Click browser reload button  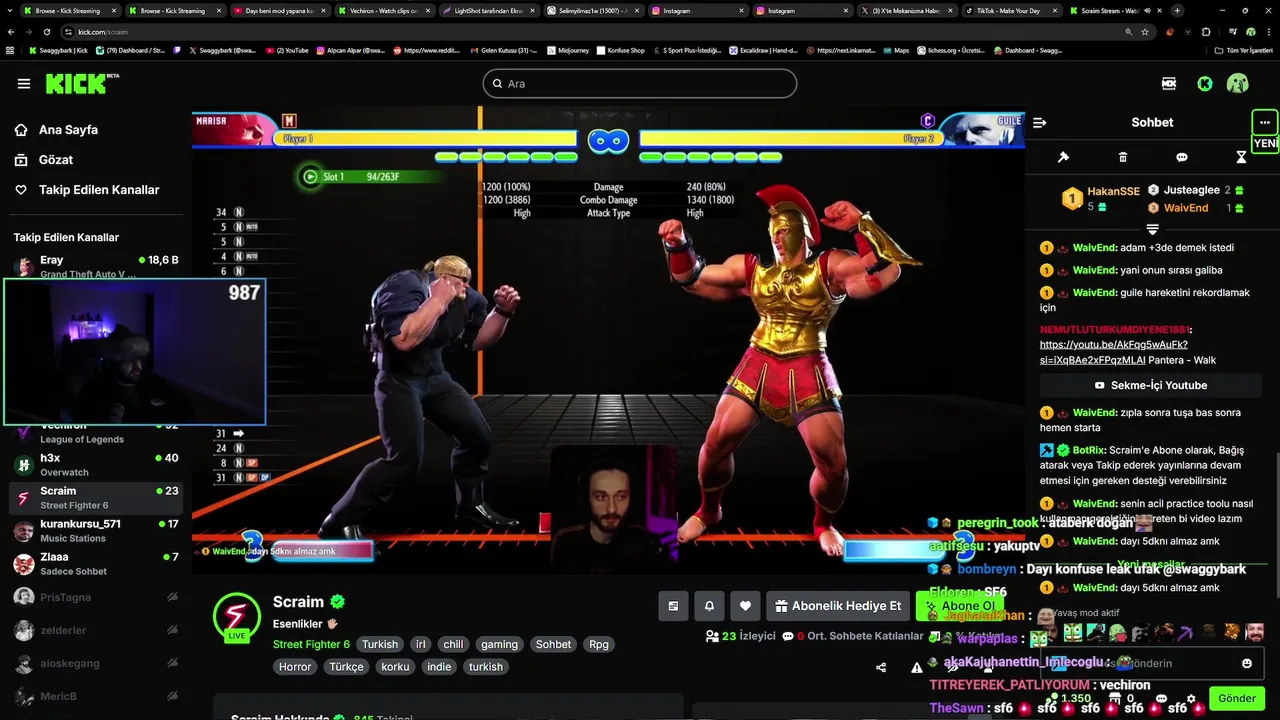coord(47,32)
